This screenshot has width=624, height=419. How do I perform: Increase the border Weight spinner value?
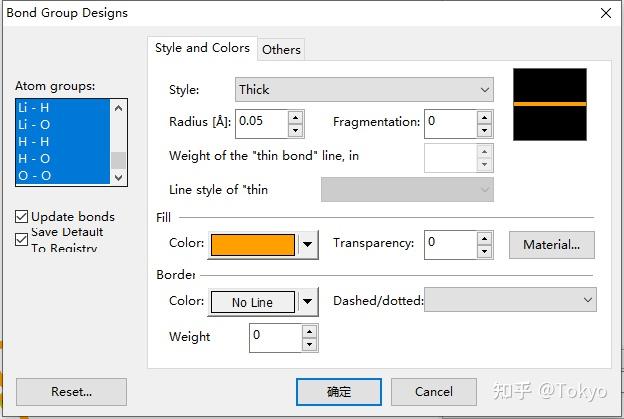[x=309, y=331]
